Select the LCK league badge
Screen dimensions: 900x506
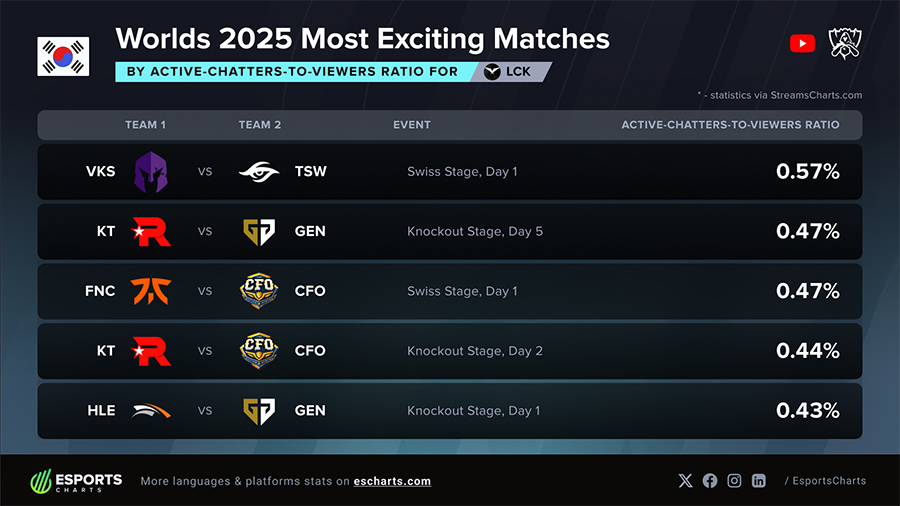(510, 71)
